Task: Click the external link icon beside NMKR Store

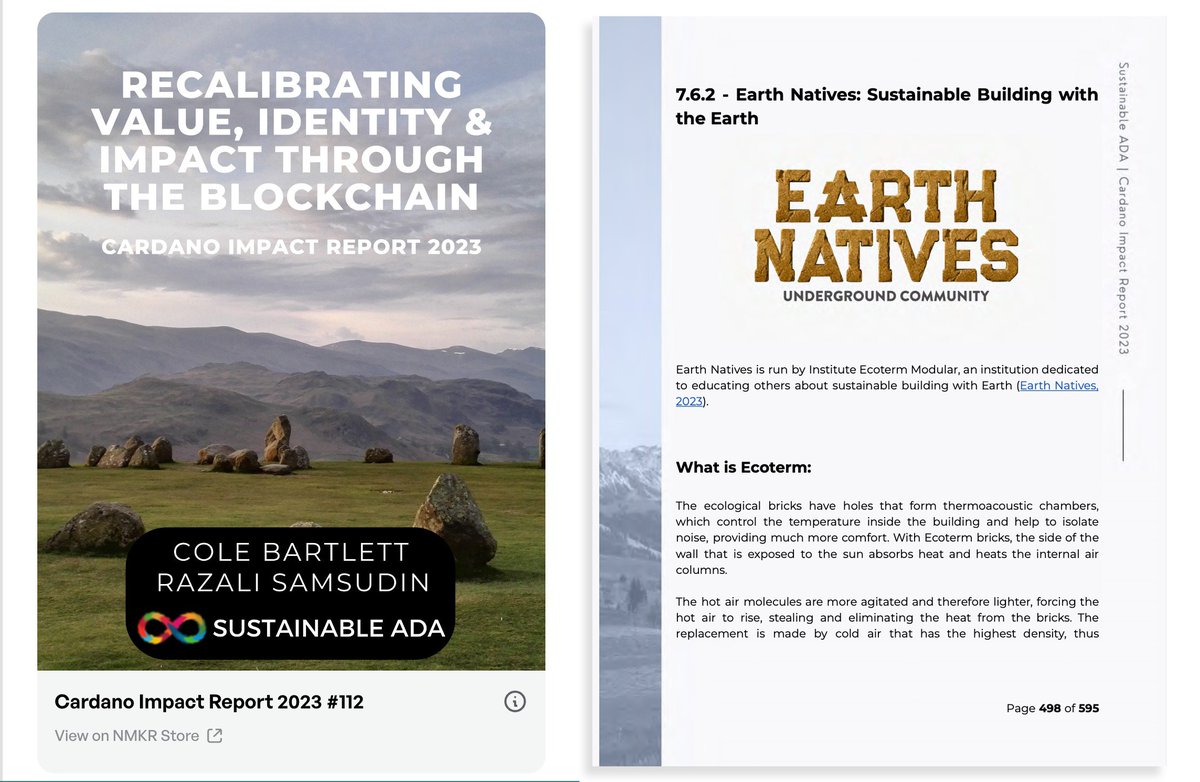Action: (x=214, y=736)
